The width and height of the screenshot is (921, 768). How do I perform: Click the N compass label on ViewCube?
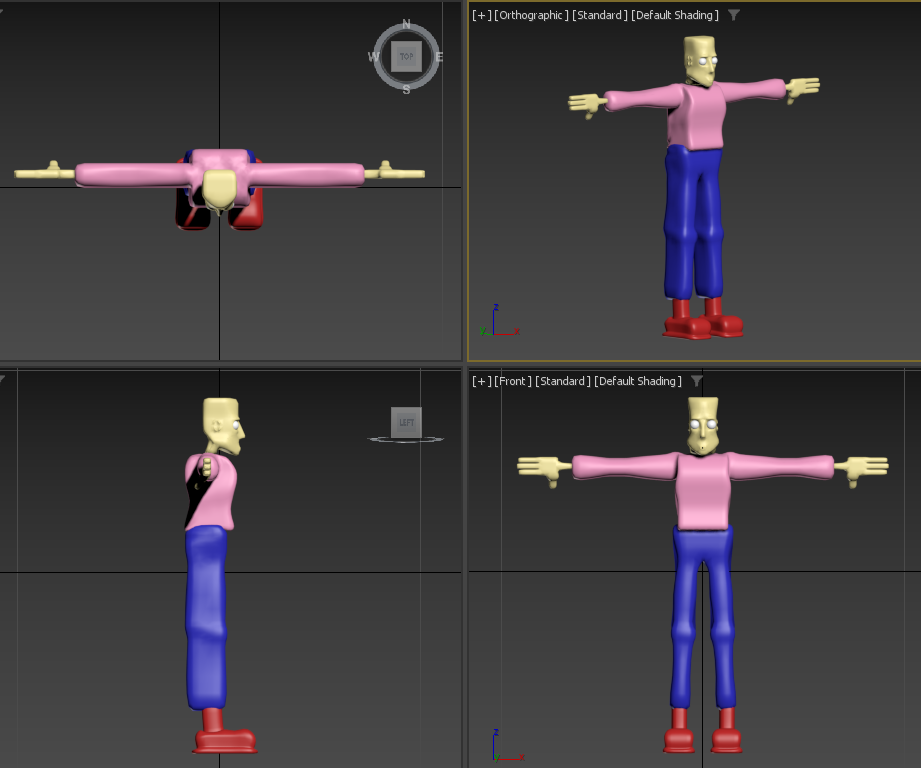point(406,24)
